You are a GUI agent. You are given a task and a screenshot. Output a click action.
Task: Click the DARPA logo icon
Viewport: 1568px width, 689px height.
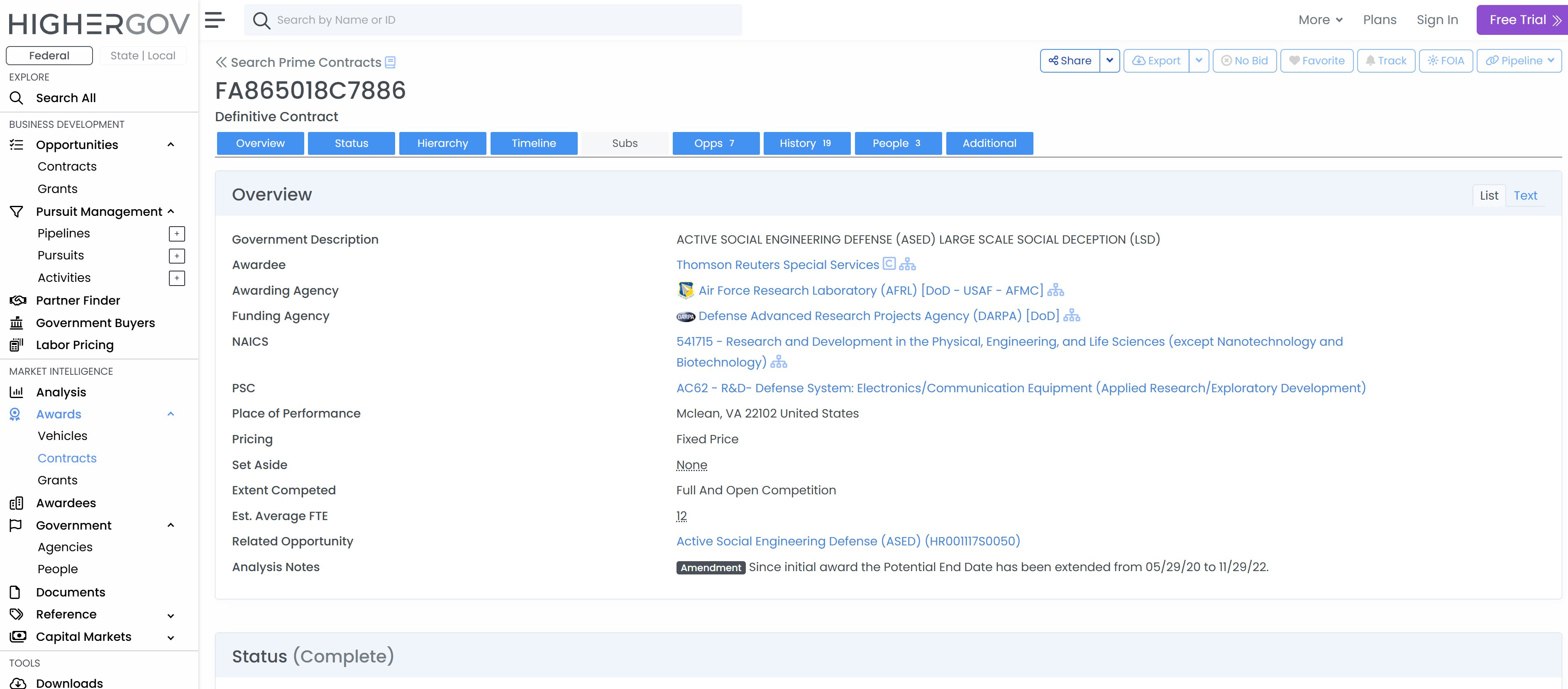pos(686,317)
